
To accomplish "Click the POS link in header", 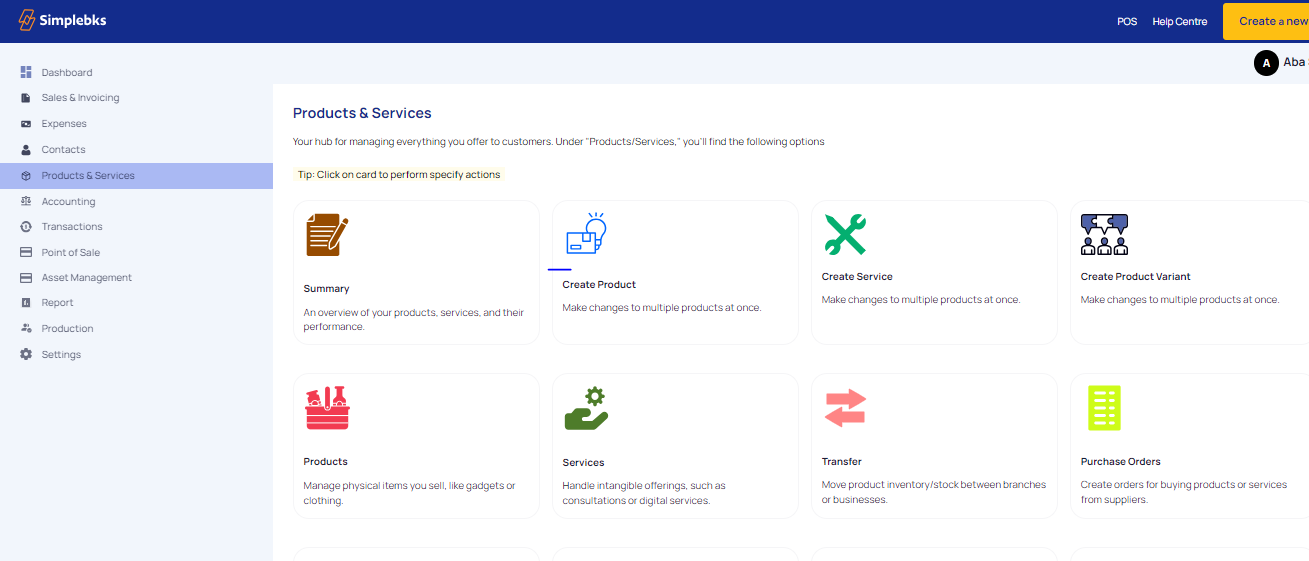I will (1127, 21).
